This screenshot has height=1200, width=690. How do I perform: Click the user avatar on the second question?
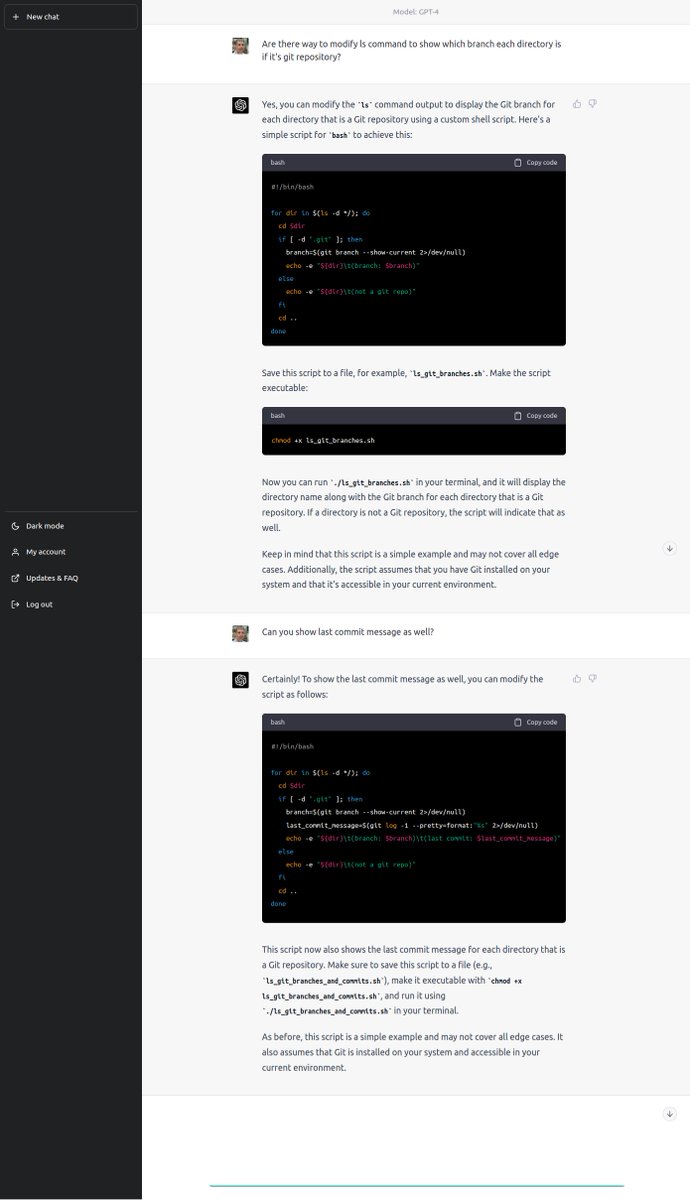240,633
